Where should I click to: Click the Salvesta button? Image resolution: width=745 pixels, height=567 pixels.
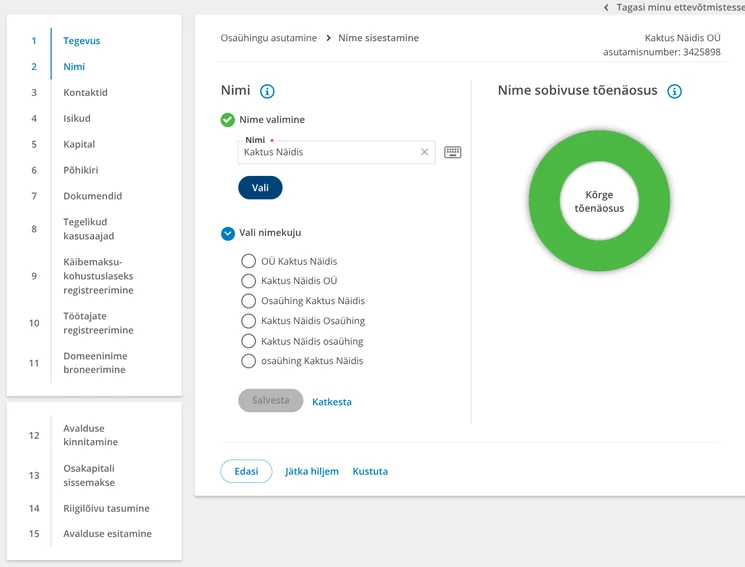270,400
